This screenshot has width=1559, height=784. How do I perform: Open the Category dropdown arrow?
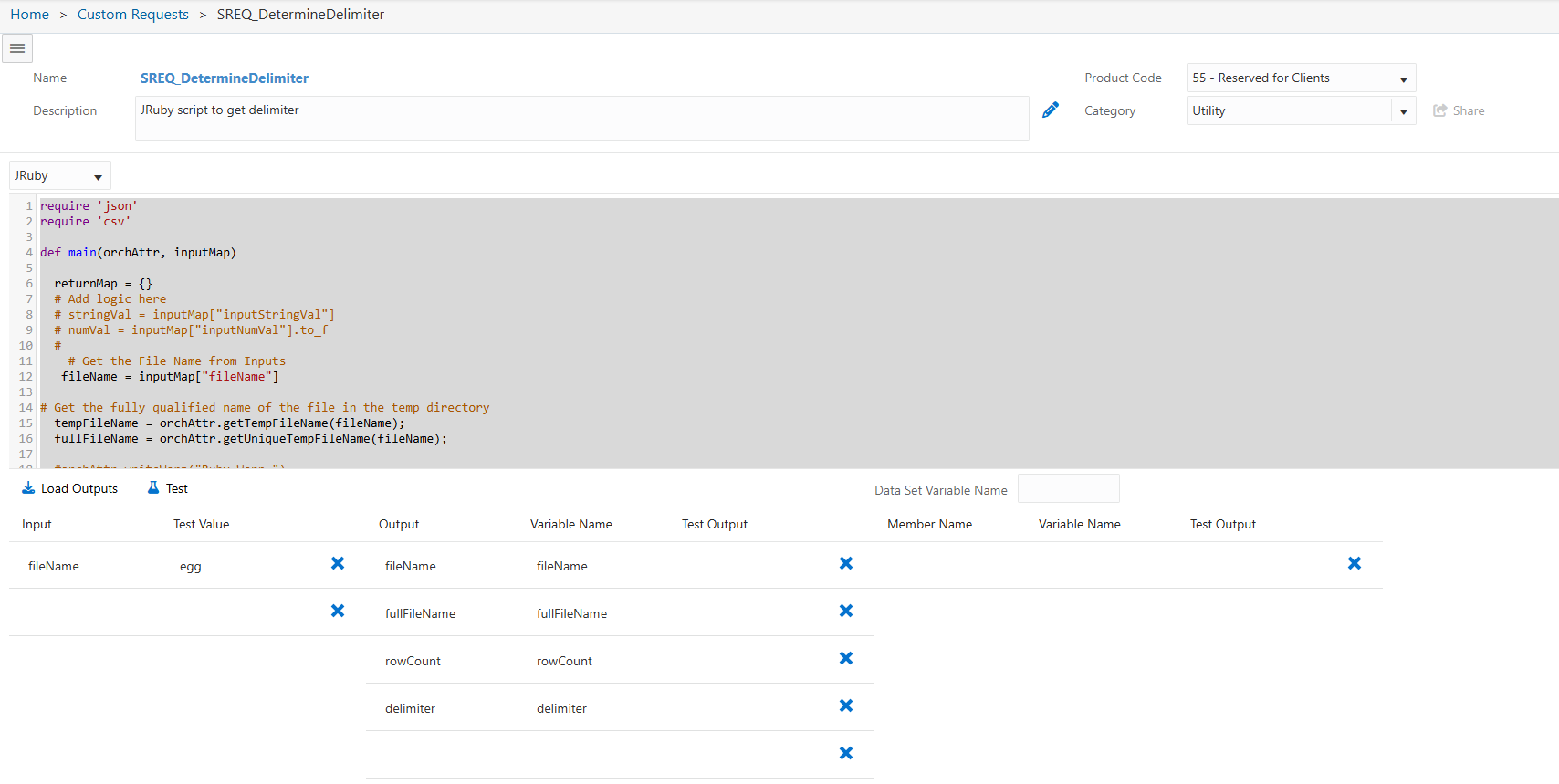coord(1404,111)
